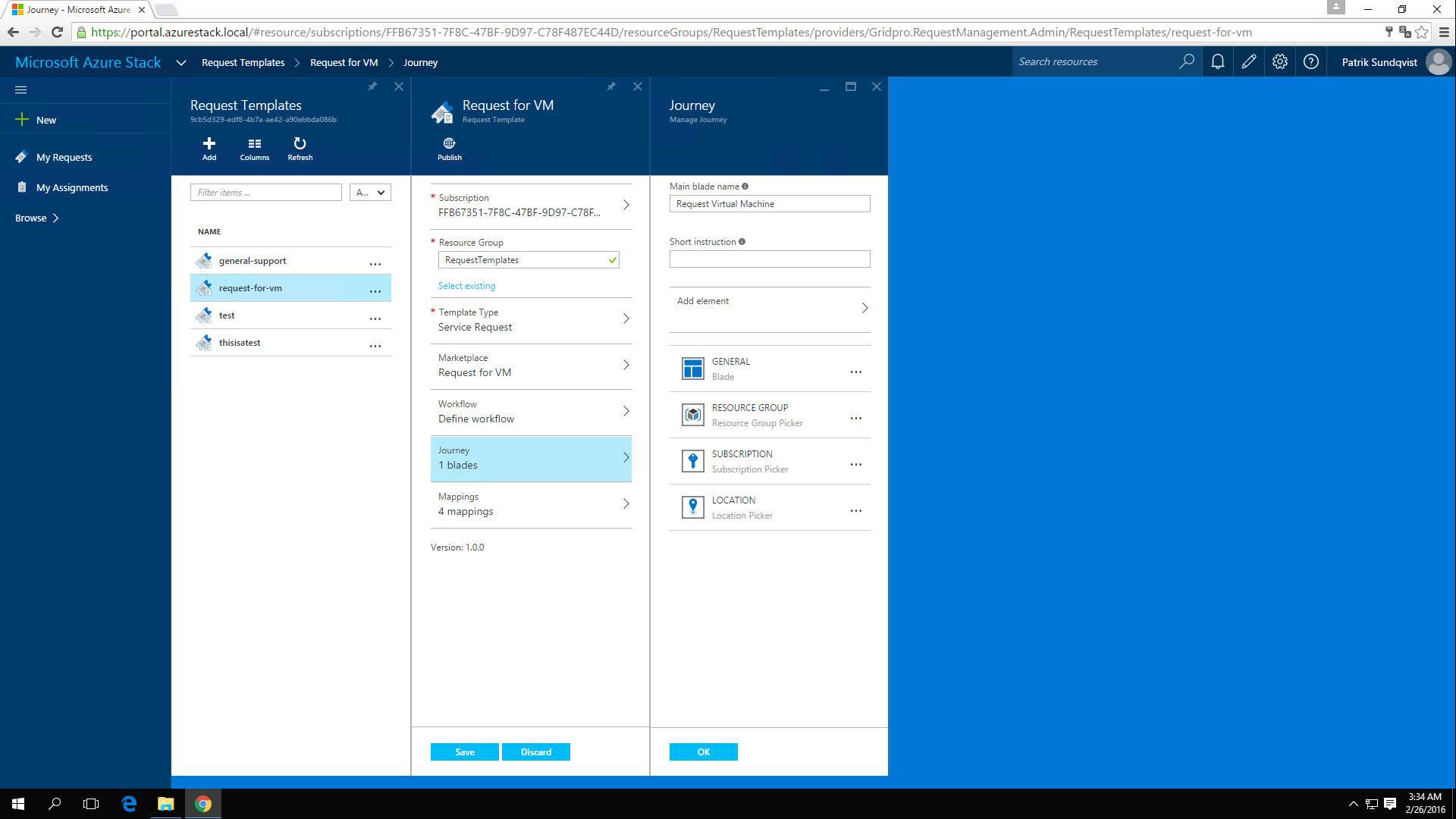Pin the Request for VM blade

(611, 86)
